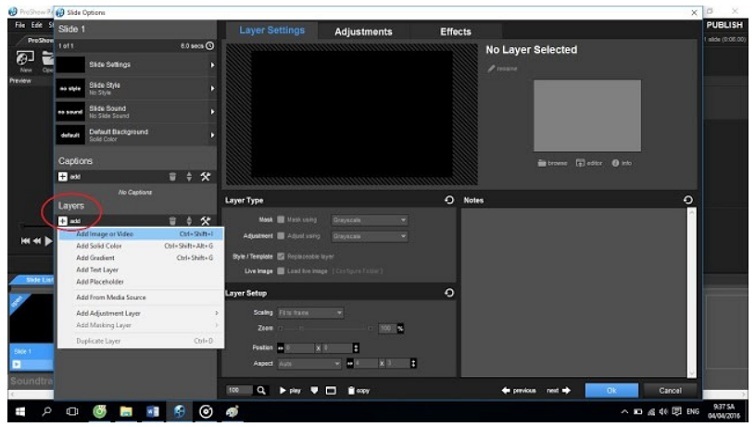This screenshot has width=755, height=427.
Task: Toggle the Replaceable layer checkbox
Action: 281,256
